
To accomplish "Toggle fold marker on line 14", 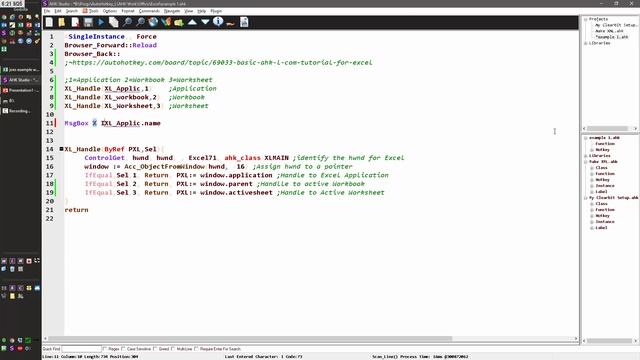I will 61,149.
